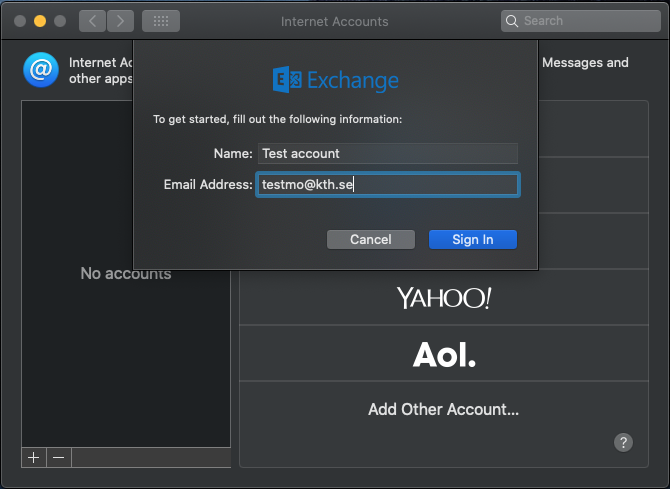Select the Yahoo! account type

[443, 297]
